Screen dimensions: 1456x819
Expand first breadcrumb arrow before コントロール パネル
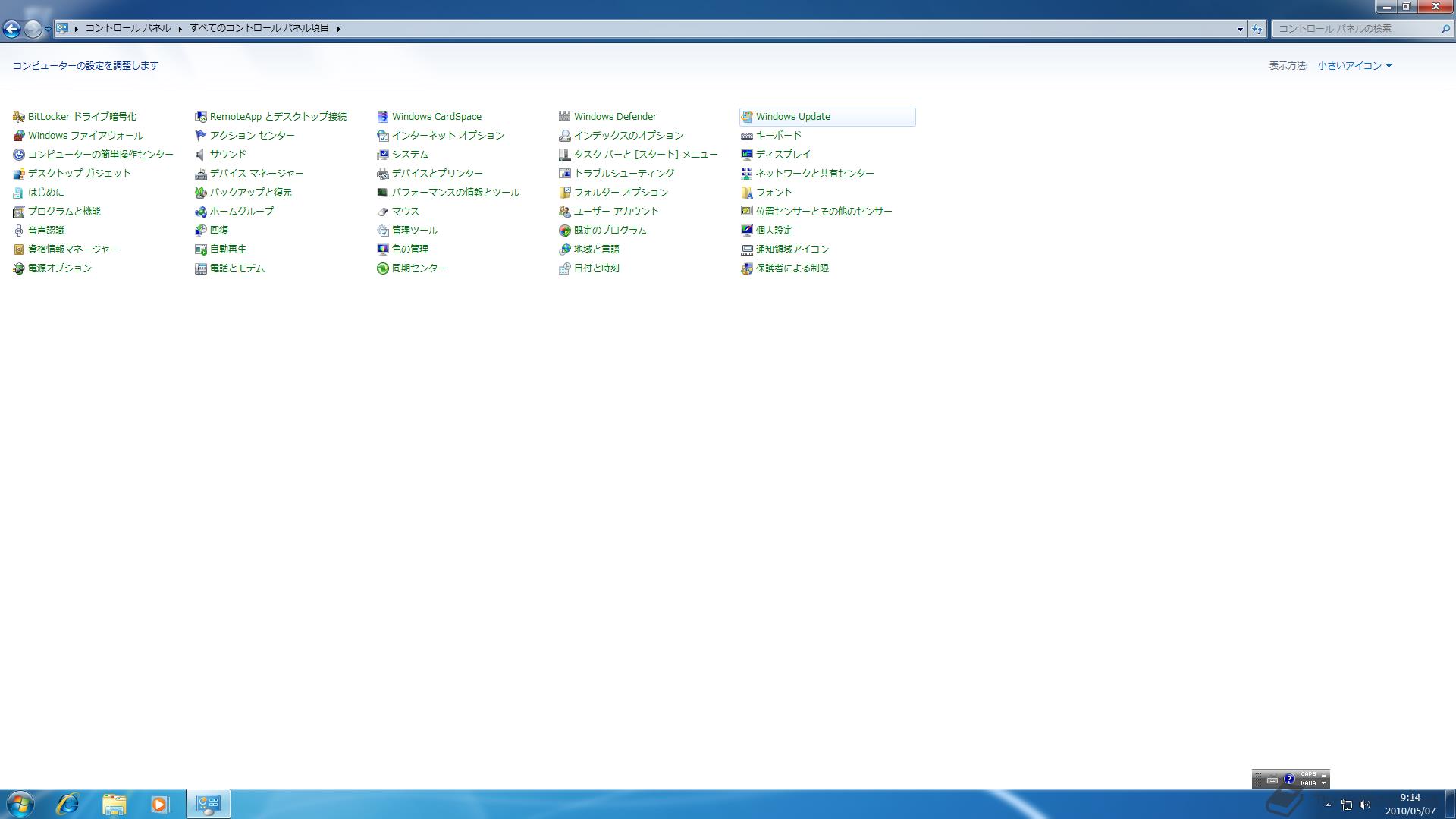[77, 29]
